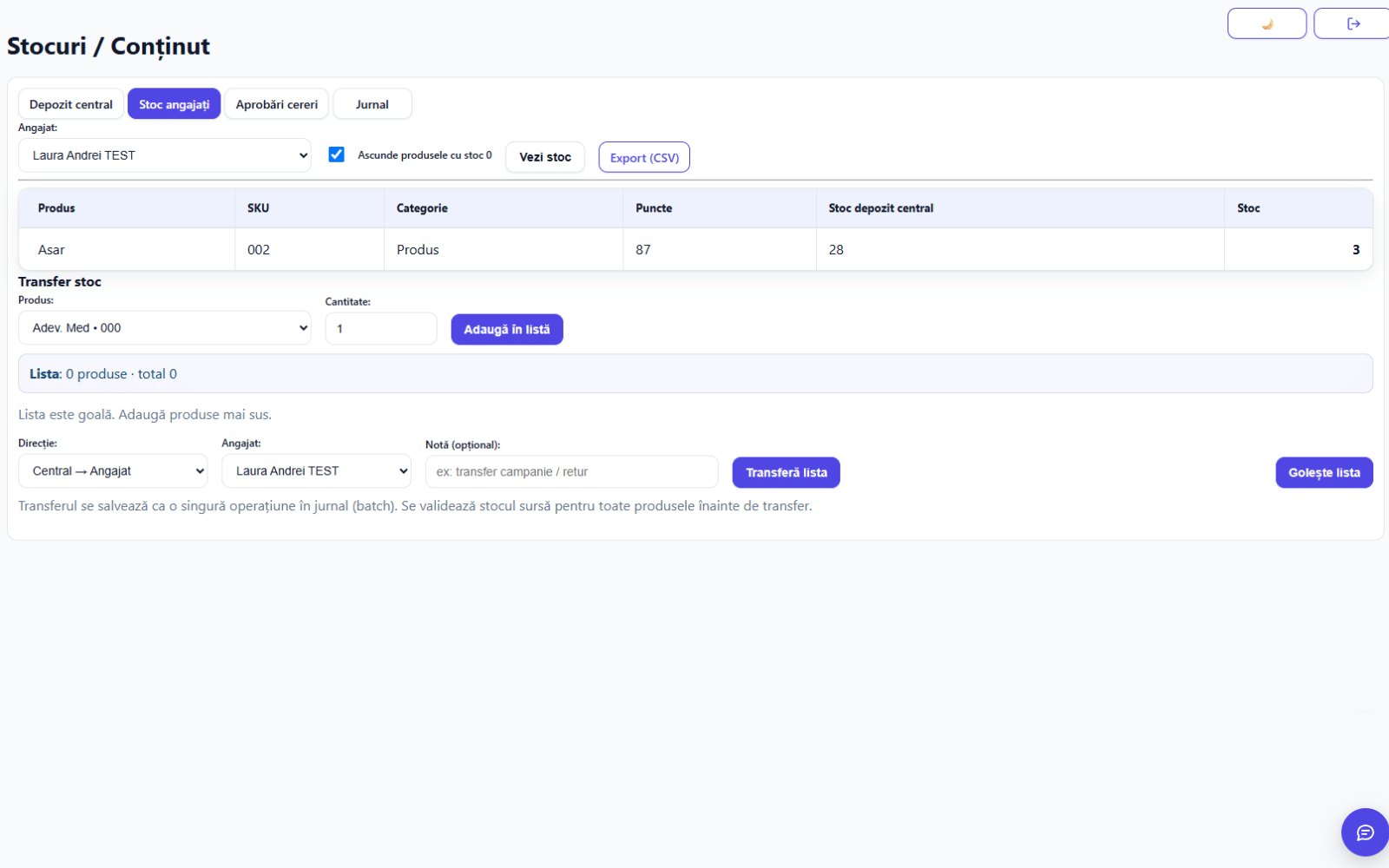Viewport: 1389px width, 868px height.
Task: Switch to the Depozit central tab
Action: [x=71, y=104]
